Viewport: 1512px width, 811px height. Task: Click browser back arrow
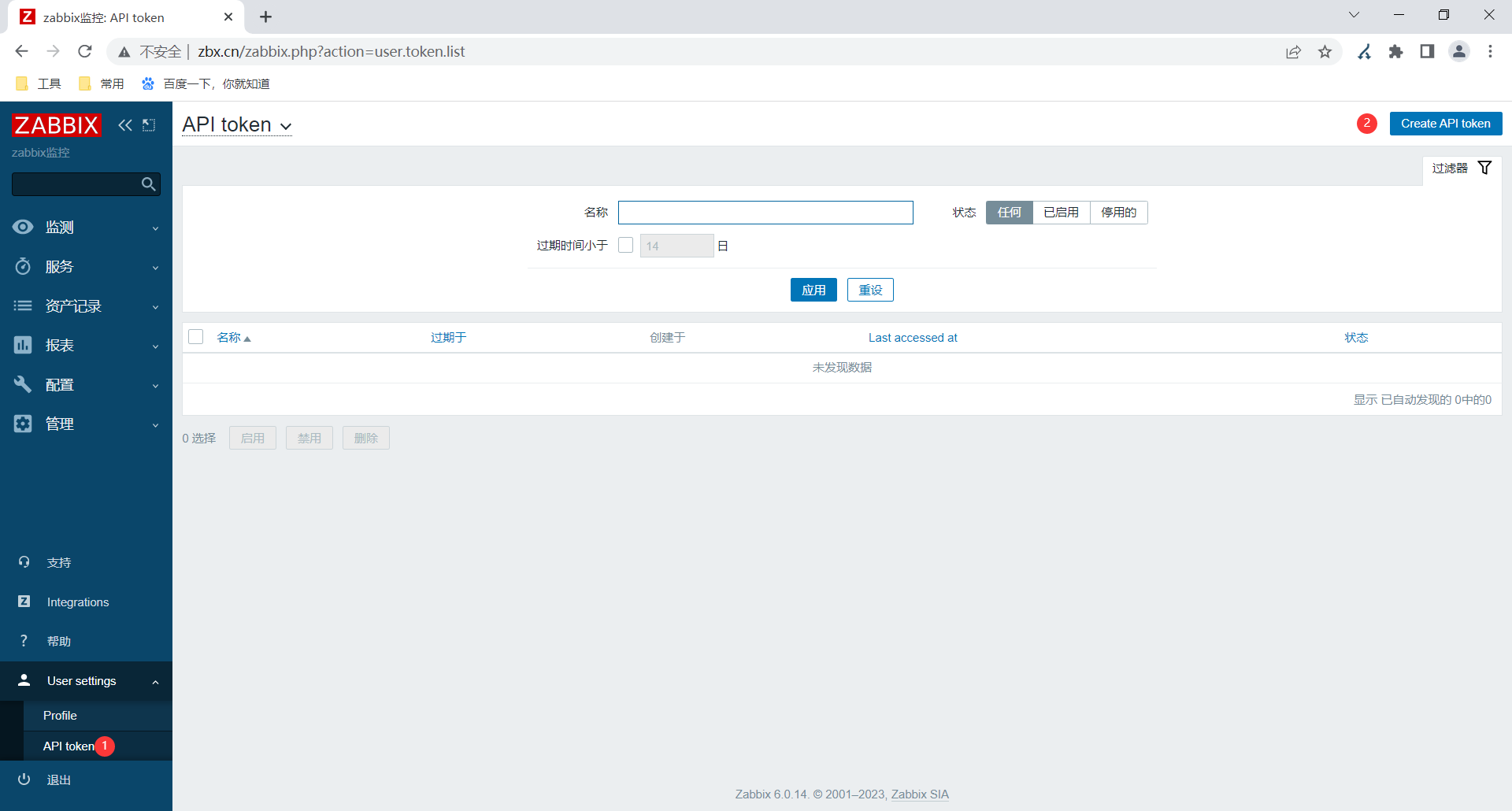click(x=21, y=51)
